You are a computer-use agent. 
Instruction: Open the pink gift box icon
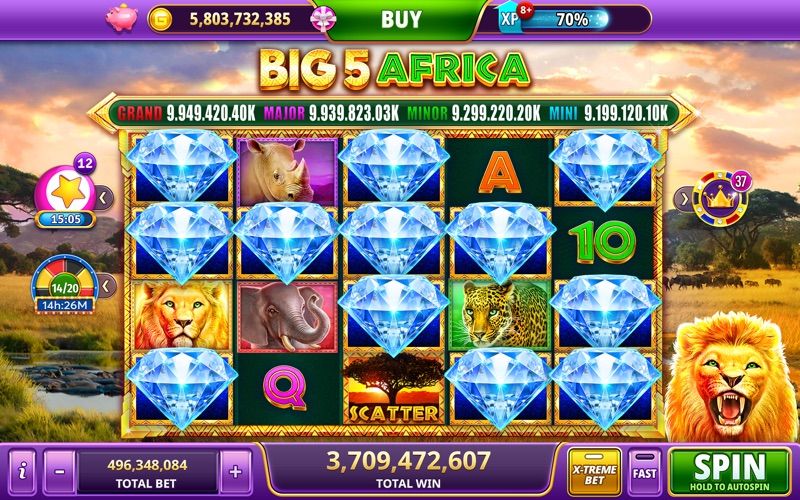[x=323, y=19]
